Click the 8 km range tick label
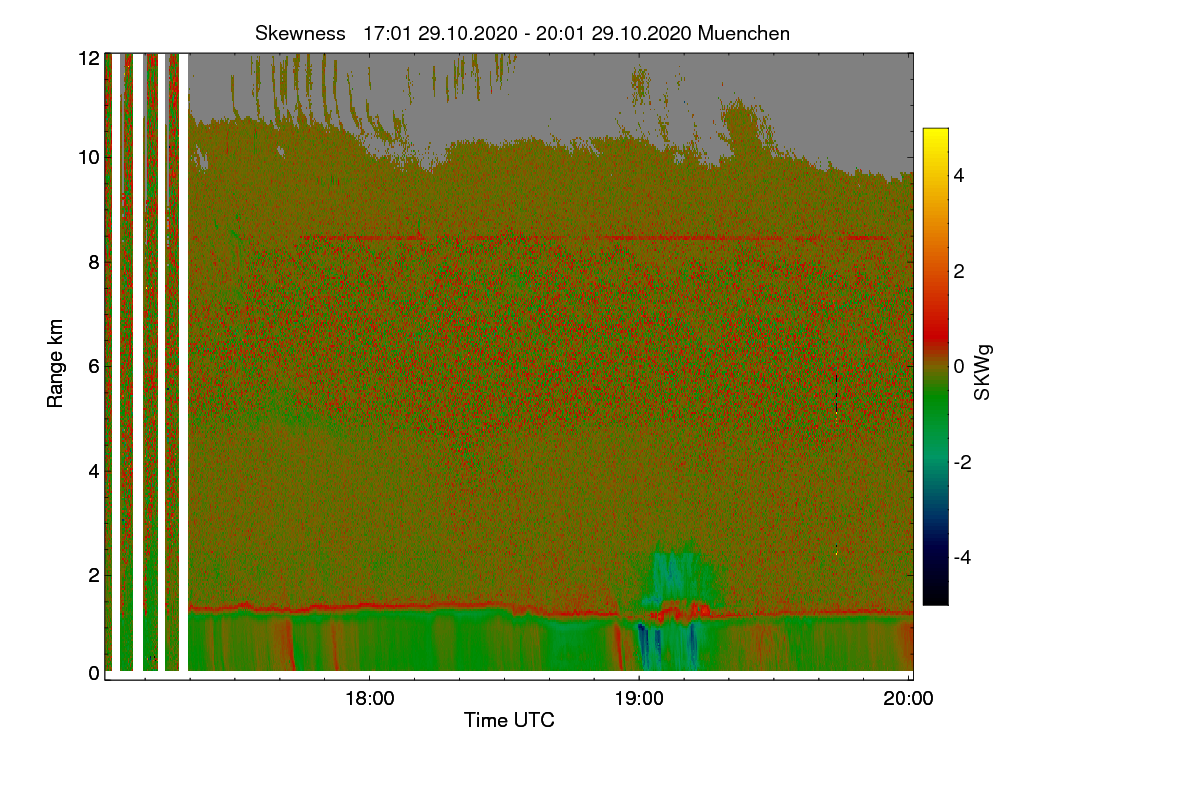 (x=94, y=263)
